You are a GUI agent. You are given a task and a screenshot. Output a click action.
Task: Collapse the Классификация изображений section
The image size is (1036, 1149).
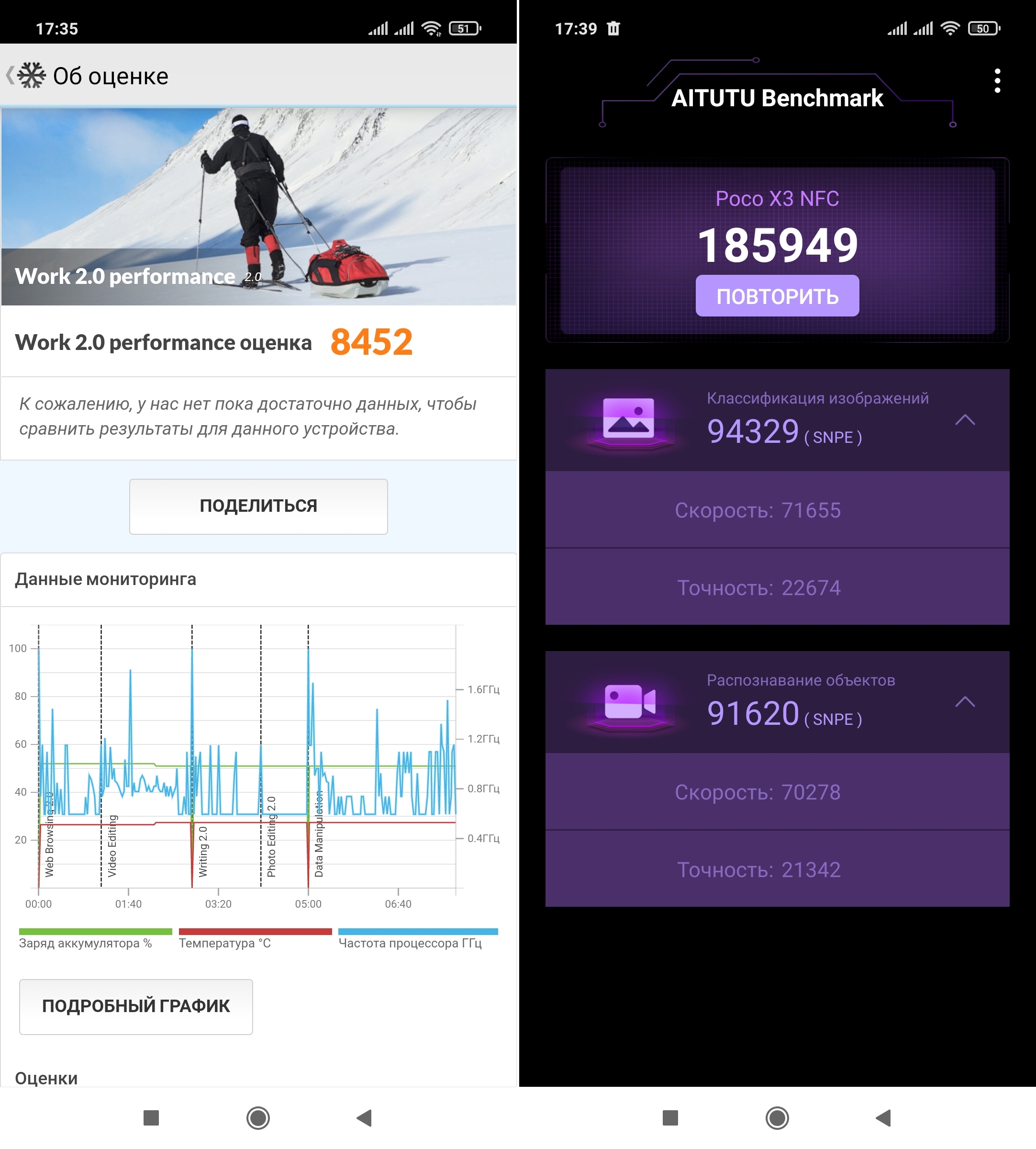(x=964, y=420)
